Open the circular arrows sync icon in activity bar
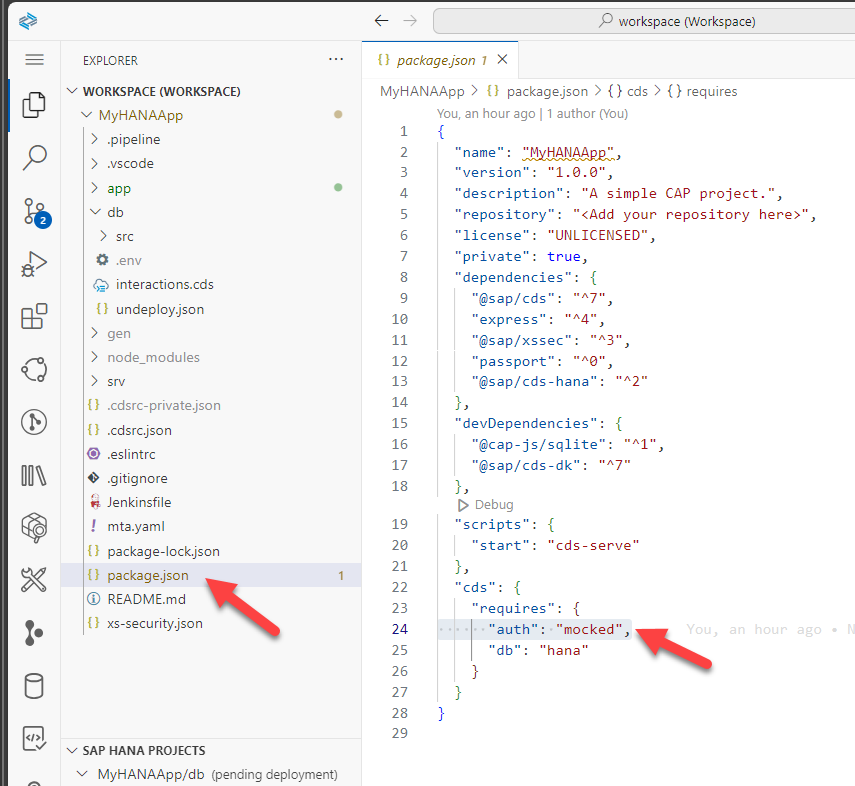This screenshot has width=855, height=786. (x=34, y=369)
